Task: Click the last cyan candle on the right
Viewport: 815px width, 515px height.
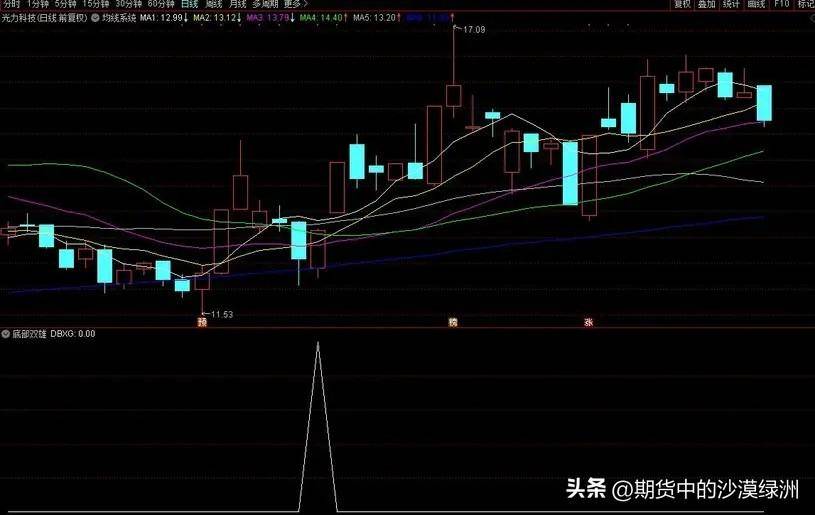Action: point(764,103)
